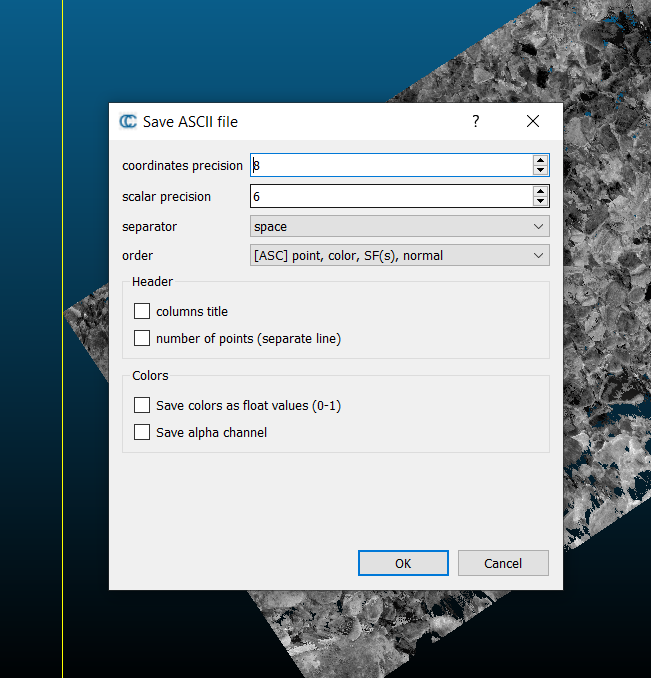Enable Save alpha channel checkbox
The width and height of the screenshot is (651, 678).
coord(142,432)
